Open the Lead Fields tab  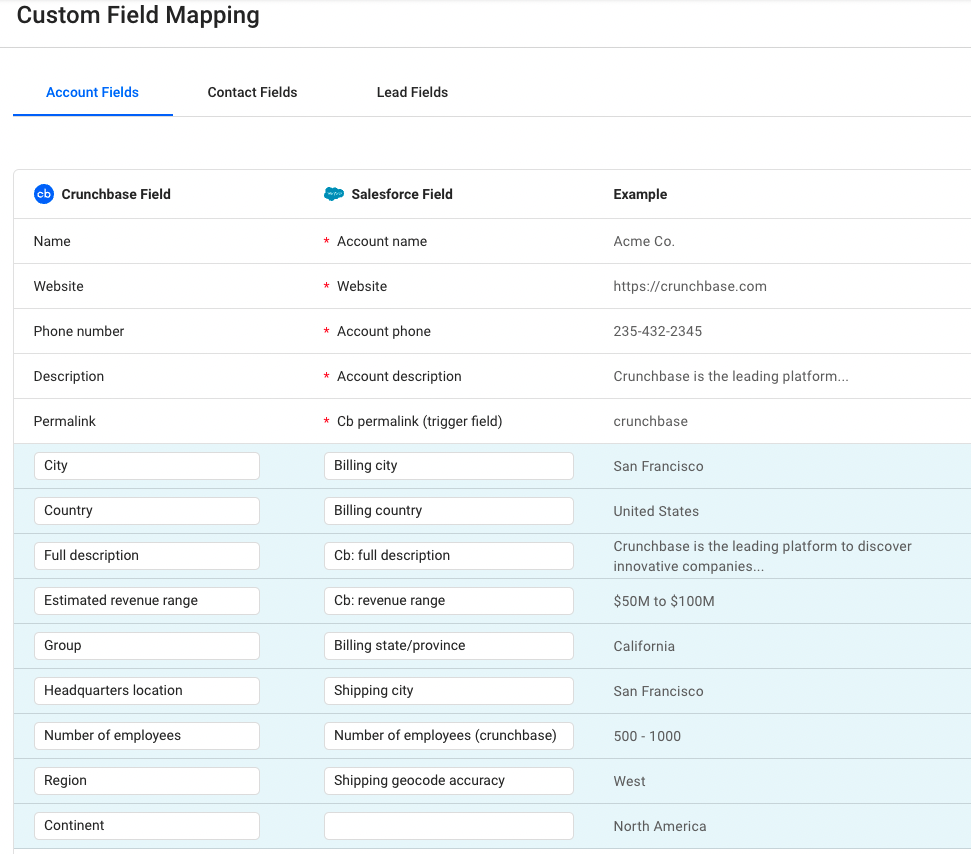(412, 92)
